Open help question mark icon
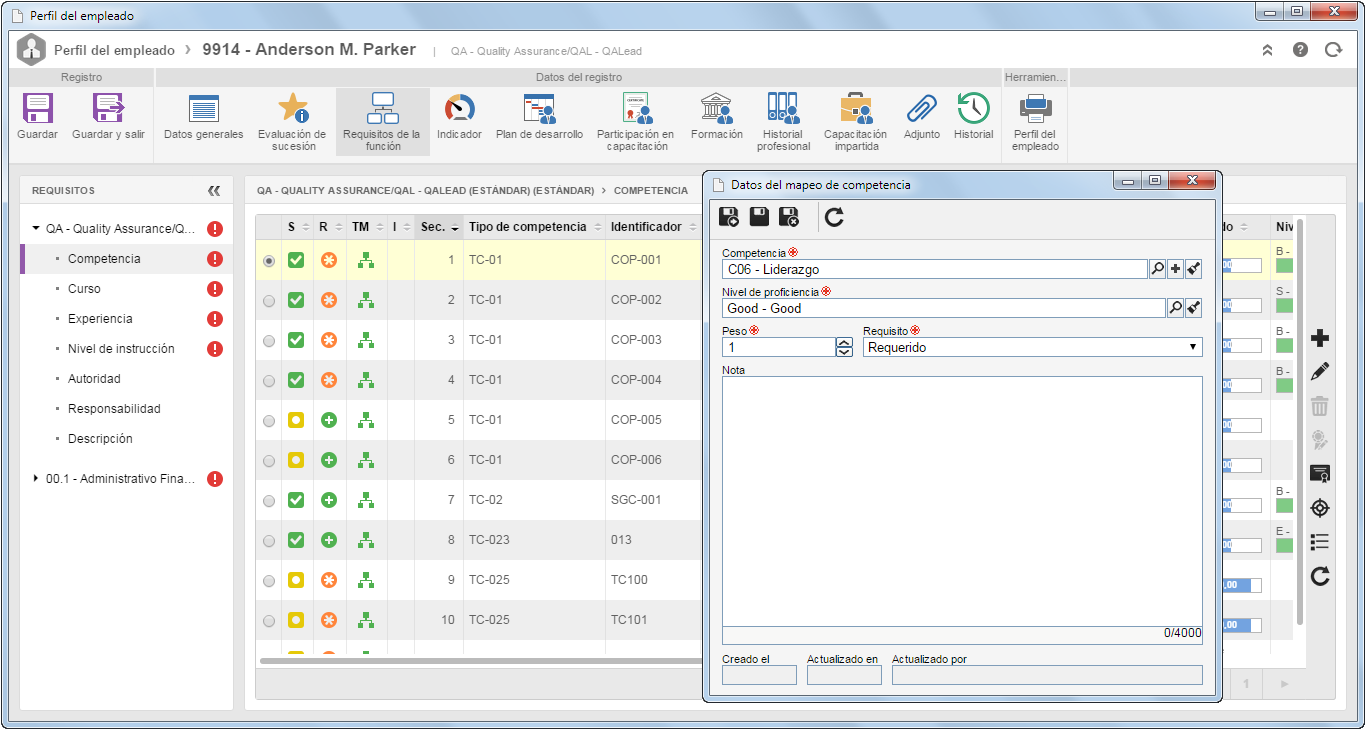The height and width of the screenshot is (730, 1366). point(1300,49)
